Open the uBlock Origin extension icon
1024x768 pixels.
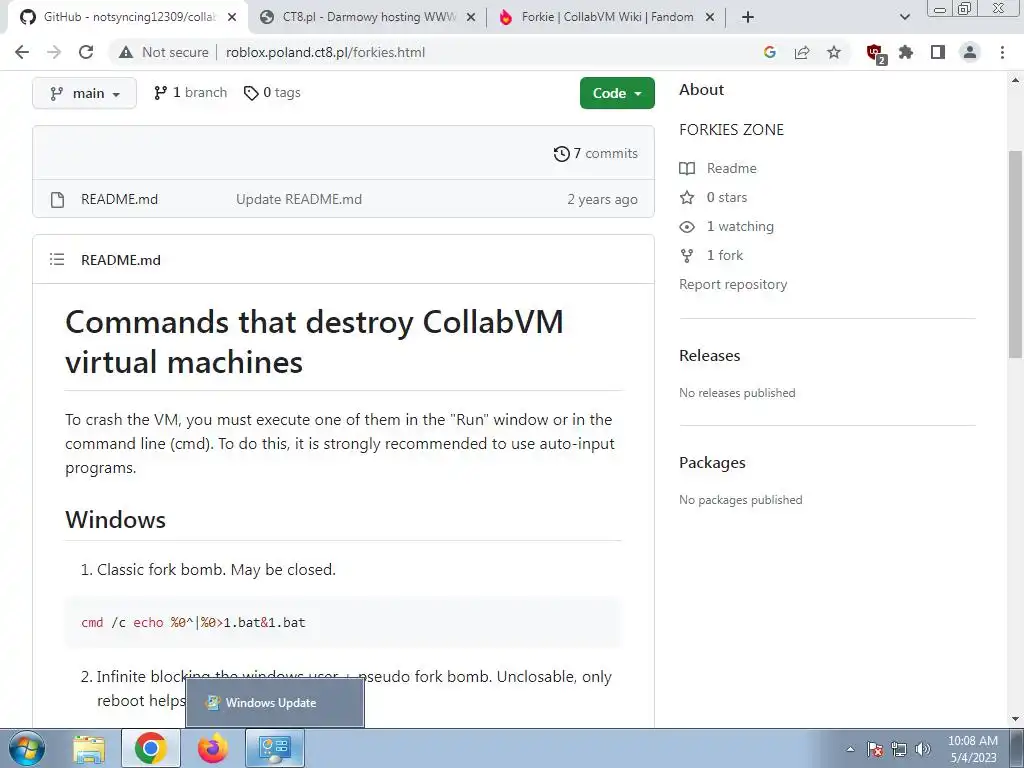pyautogui.click(x=875, y=53)
